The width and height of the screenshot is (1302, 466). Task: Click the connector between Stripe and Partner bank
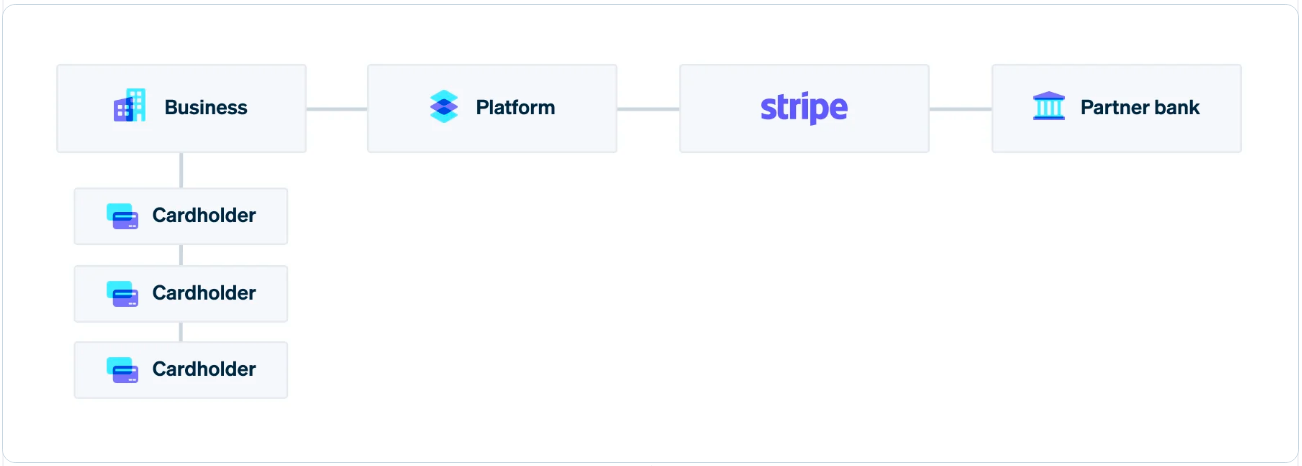click(x=960, y=108)
